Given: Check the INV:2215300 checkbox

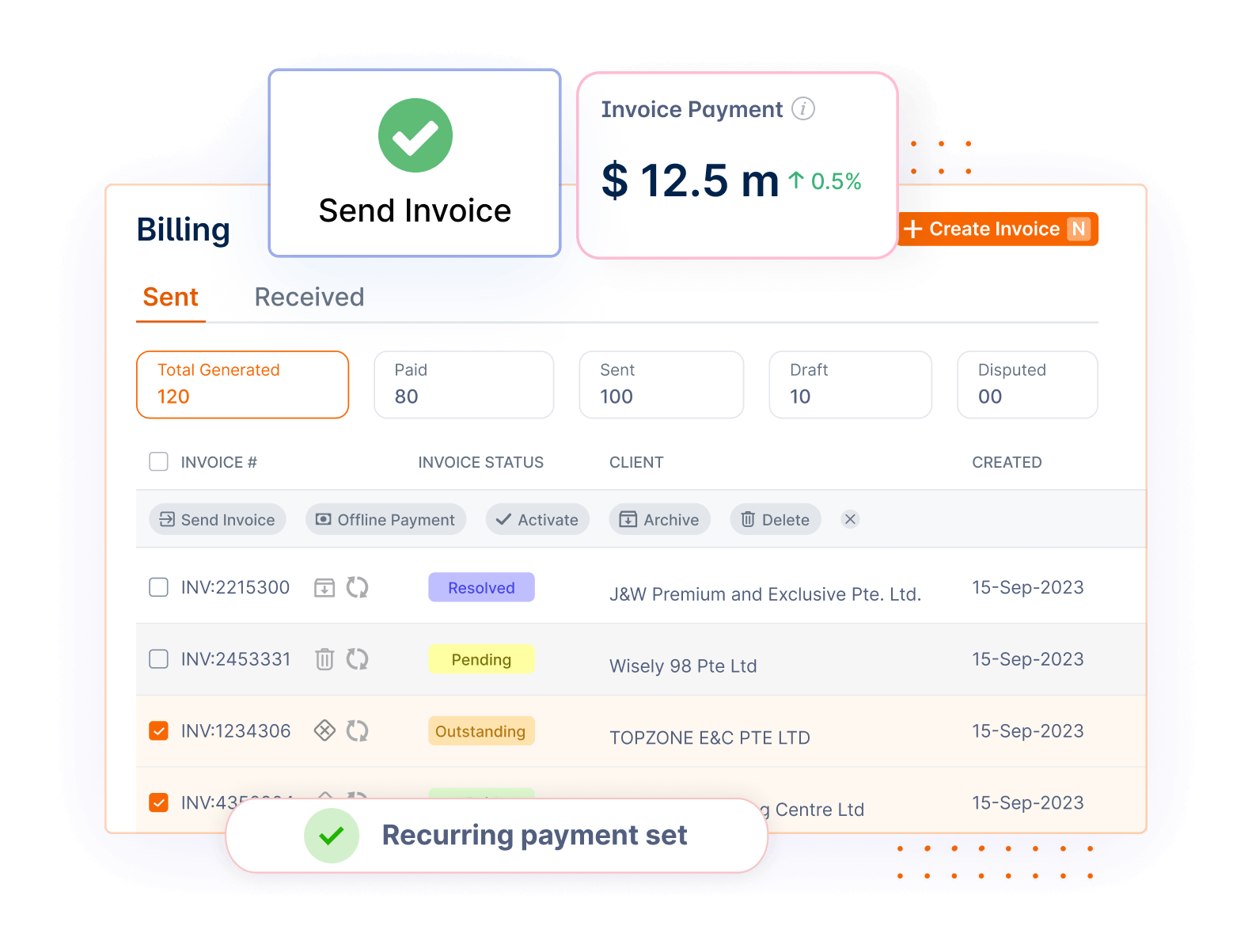Looking at the screenshot, I should point(159,587).
